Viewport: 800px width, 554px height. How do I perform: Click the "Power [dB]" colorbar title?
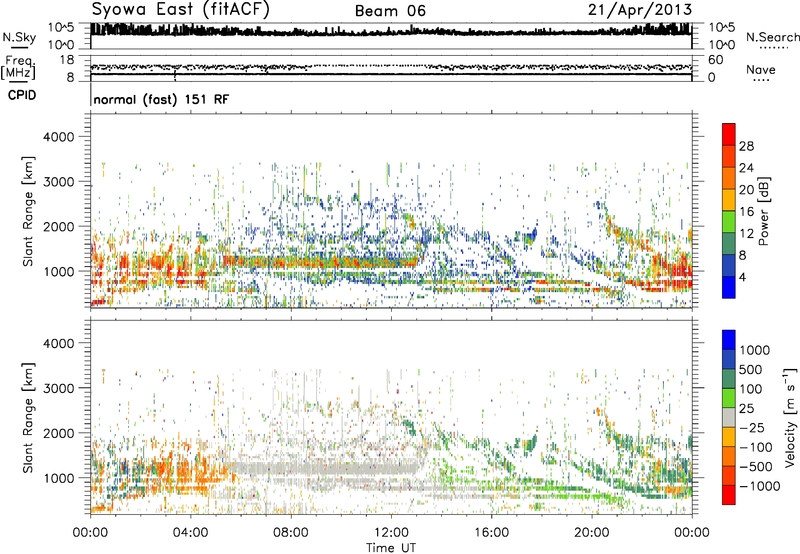tap(763, 211)
